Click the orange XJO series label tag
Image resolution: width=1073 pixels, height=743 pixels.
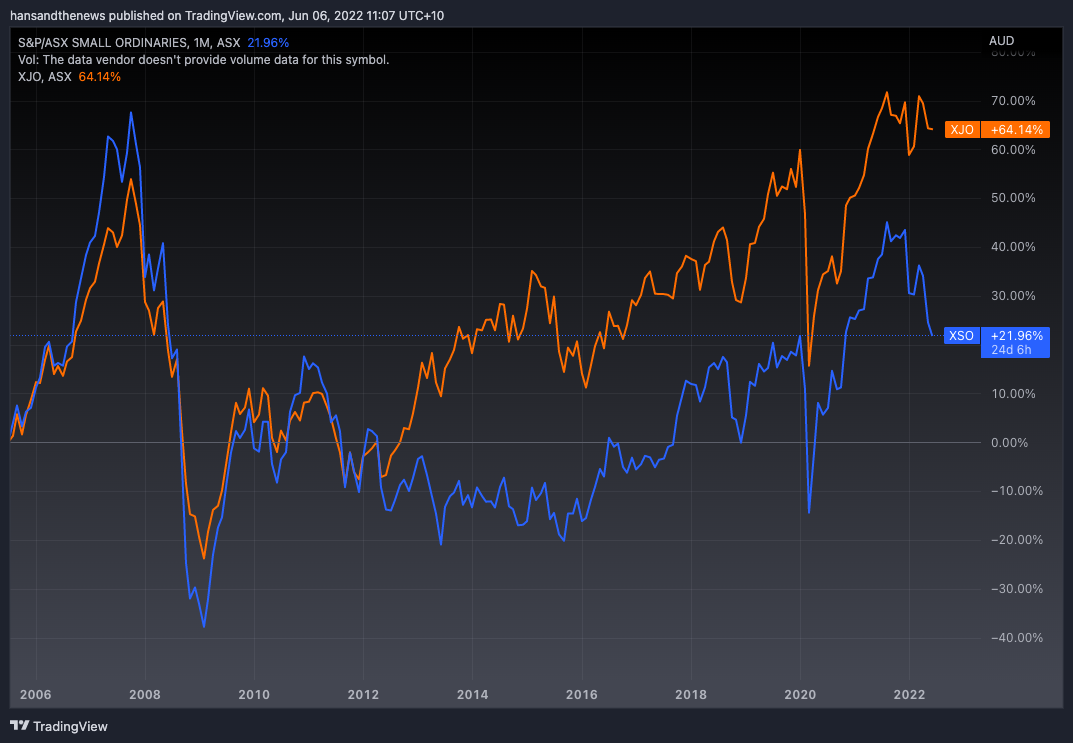click(x=962, y=130)
